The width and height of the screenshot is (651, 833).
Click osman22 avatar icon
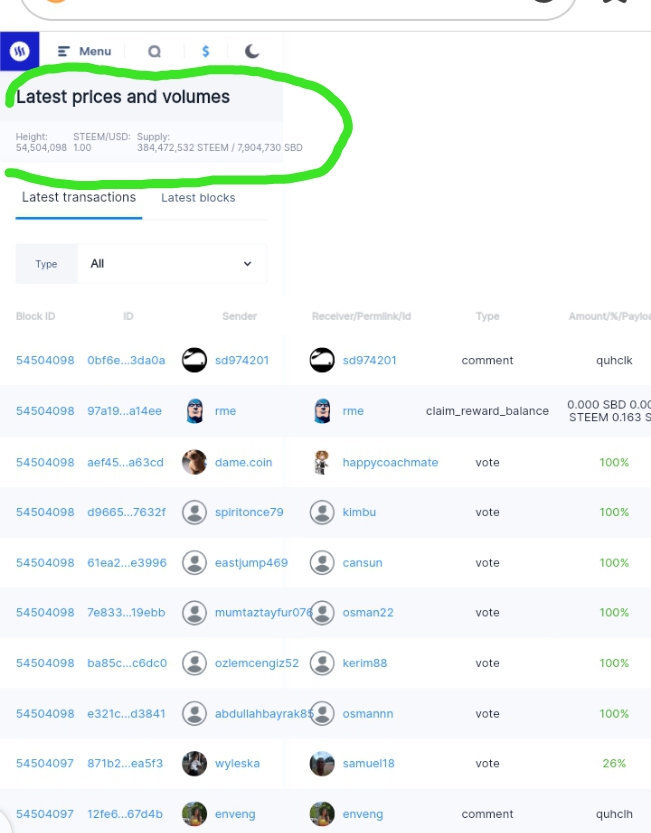322,613
